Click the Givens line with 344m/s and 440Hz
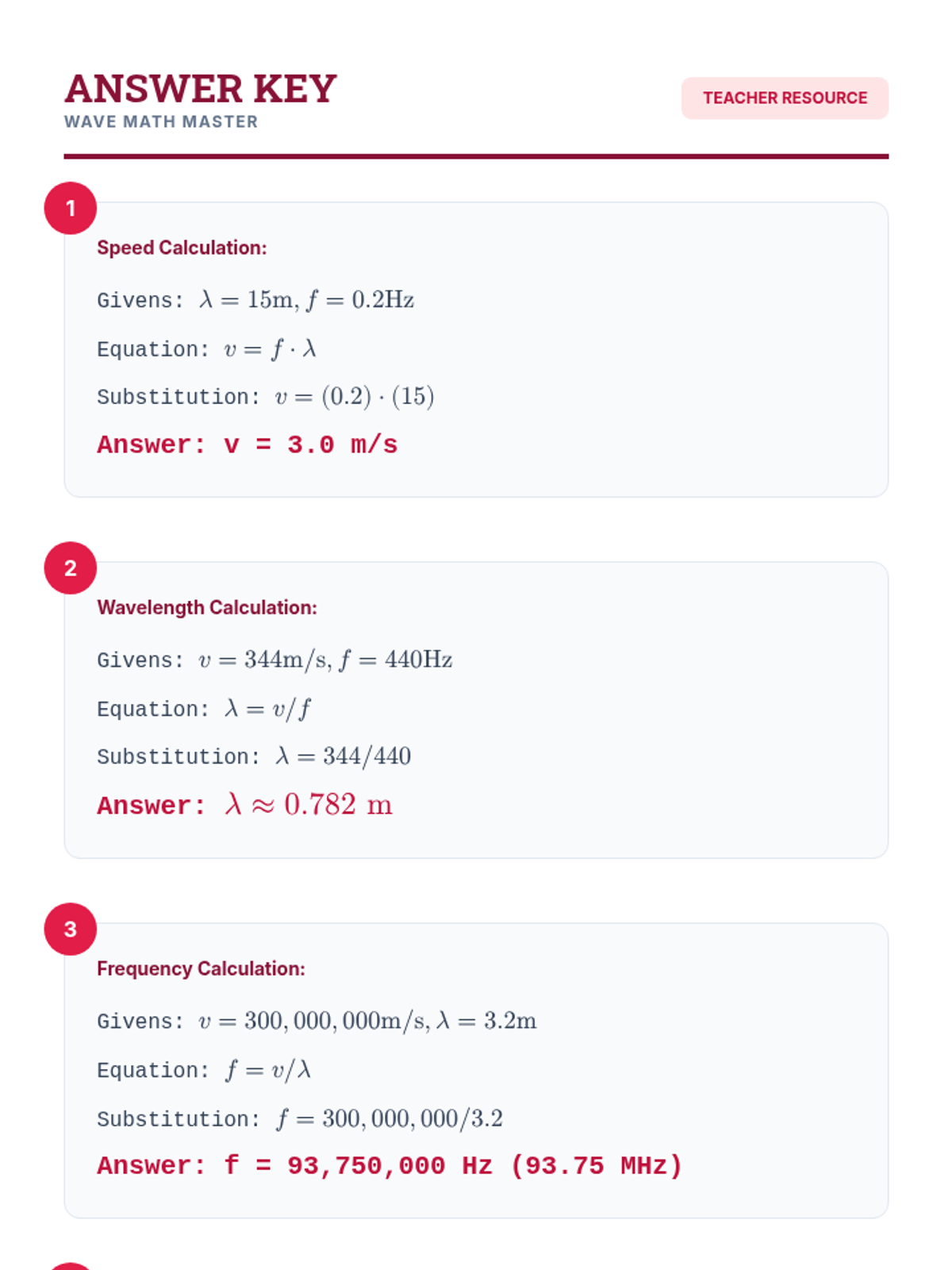Image resolution: width=952 pixels, height=1270 pixels. 274,660
